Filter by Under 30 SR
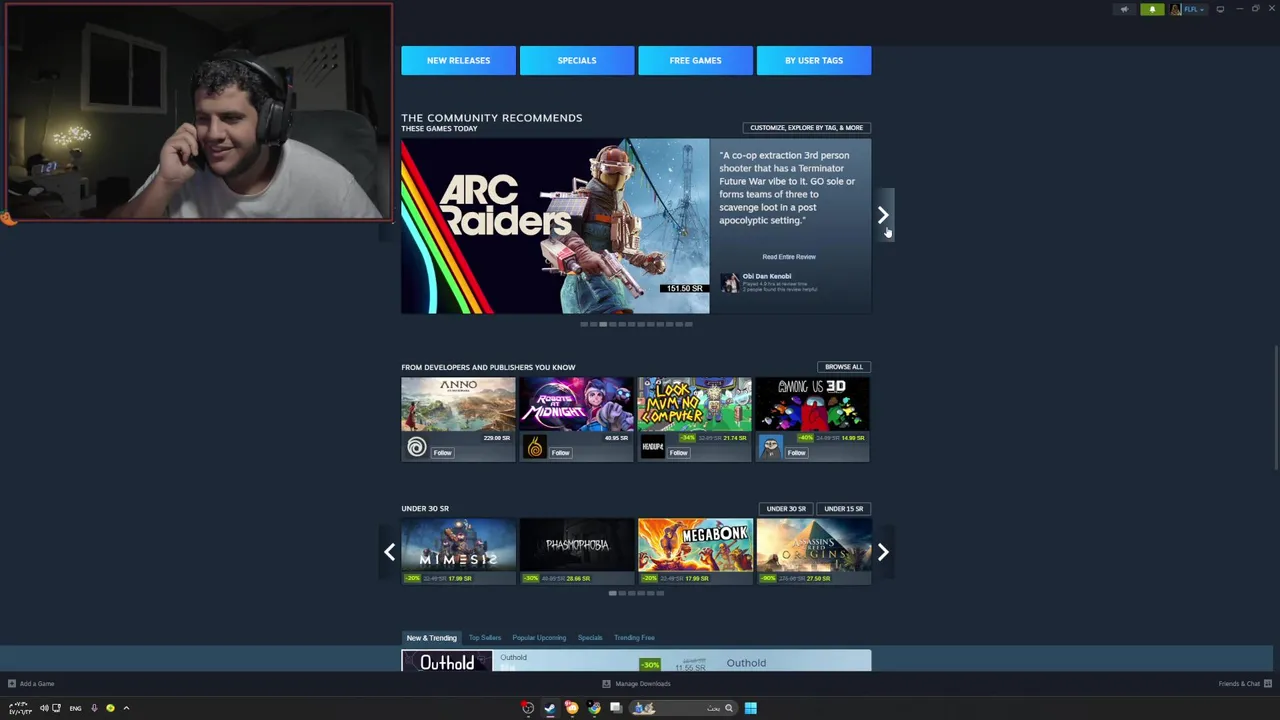The width and height of the screenshot is (1280, 720). pyautogui.click(x=786, y=509)
